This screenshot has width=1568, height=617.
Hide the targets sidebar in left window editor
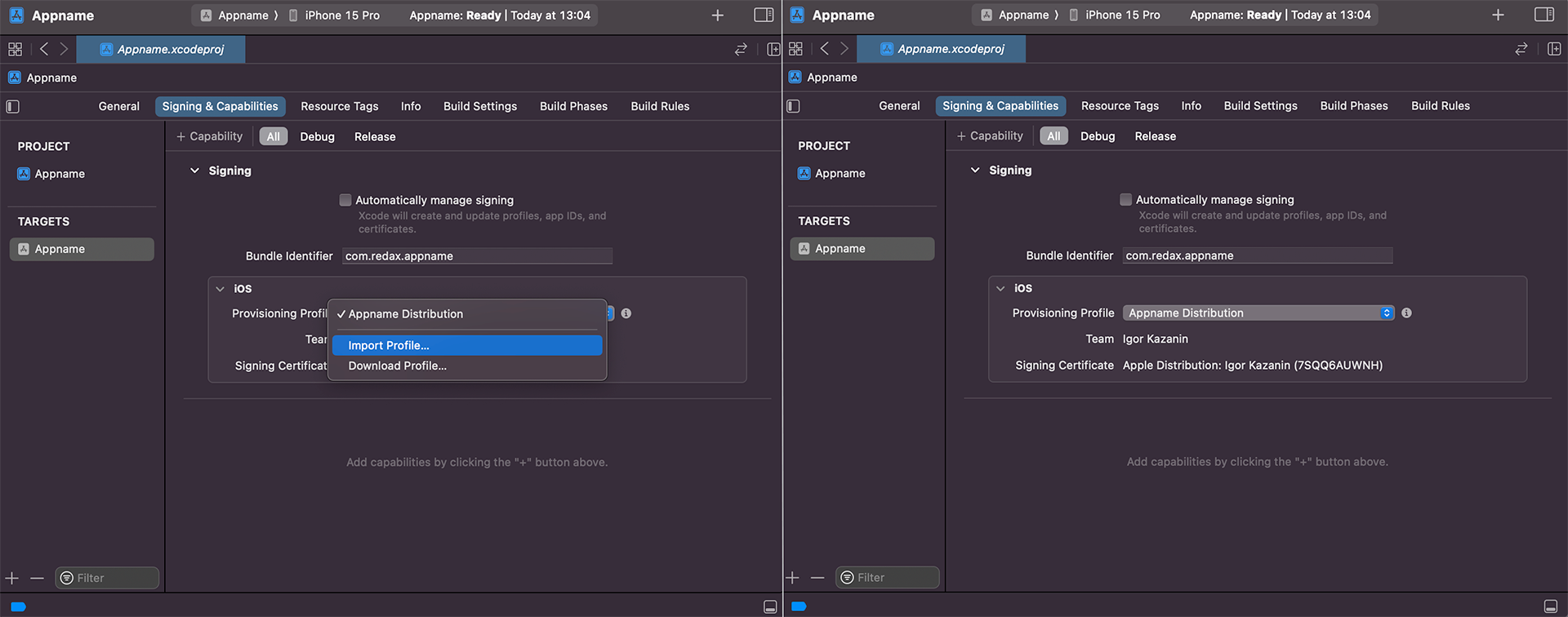[x=13, y=106]
